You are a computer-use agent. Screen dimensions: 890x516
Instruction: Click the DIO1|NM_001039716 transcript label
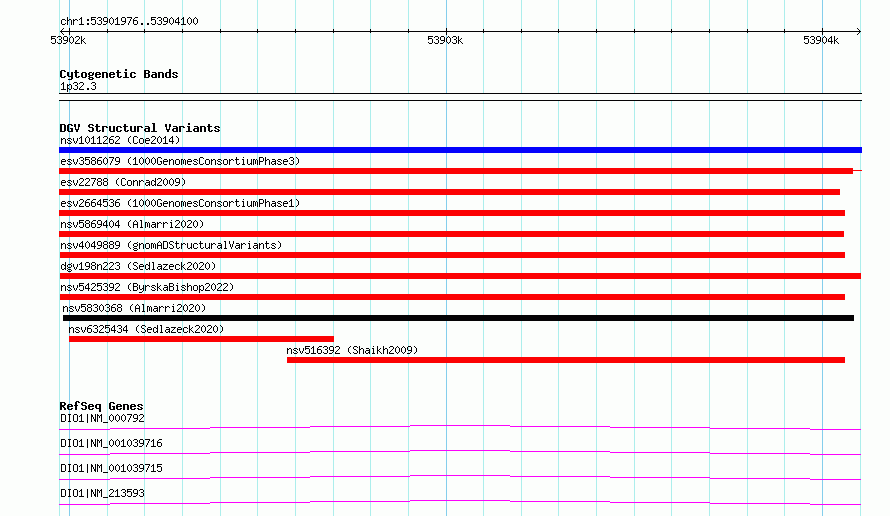pyautogui.click(x=111, y=443)
